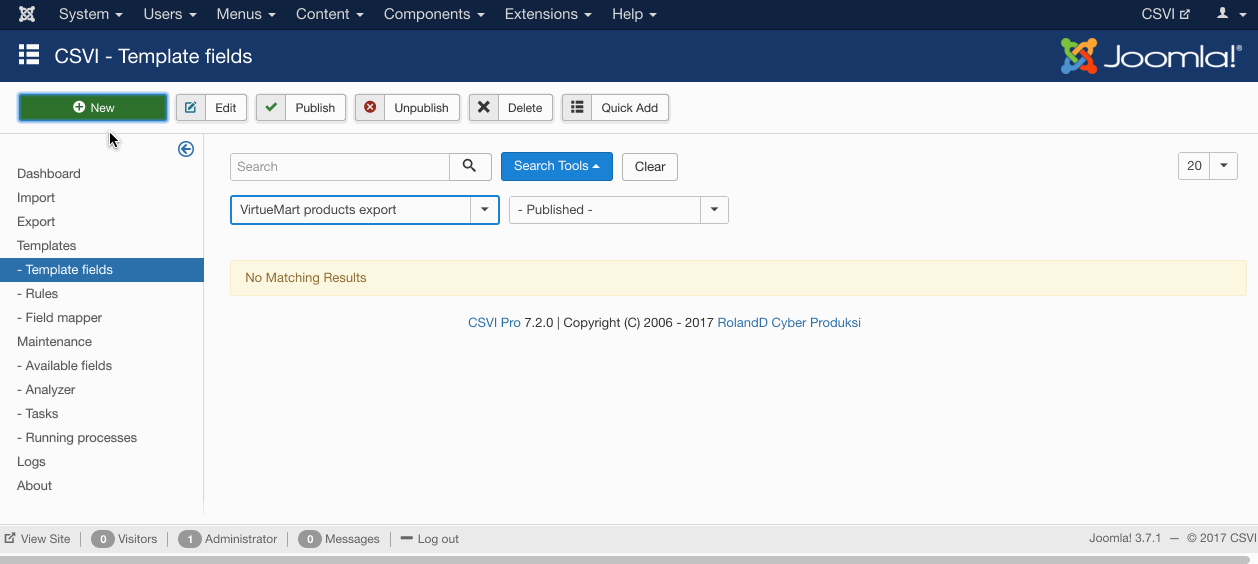Click the magnifying glass search button
Image resolution: width=1258 pixels, height=564 pixels.
[x=470, y=166]
